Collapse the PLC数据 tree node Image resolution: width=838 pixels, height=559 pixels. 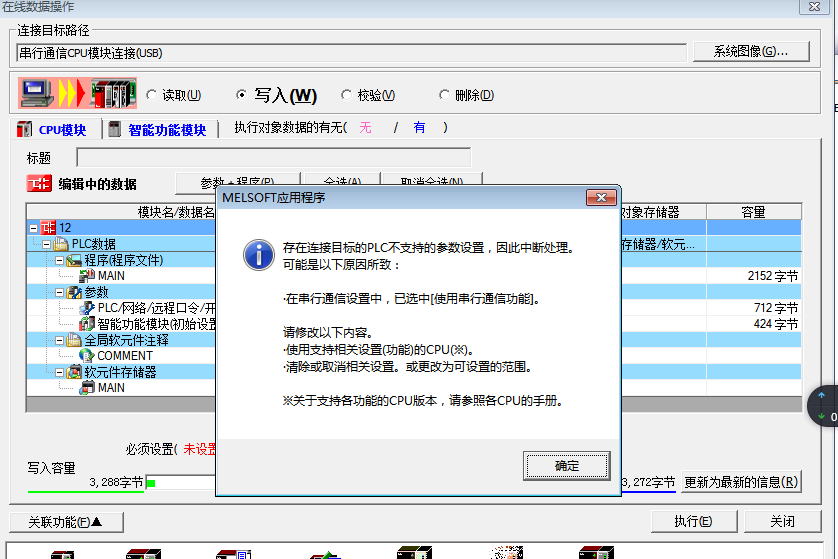point(46,244)
